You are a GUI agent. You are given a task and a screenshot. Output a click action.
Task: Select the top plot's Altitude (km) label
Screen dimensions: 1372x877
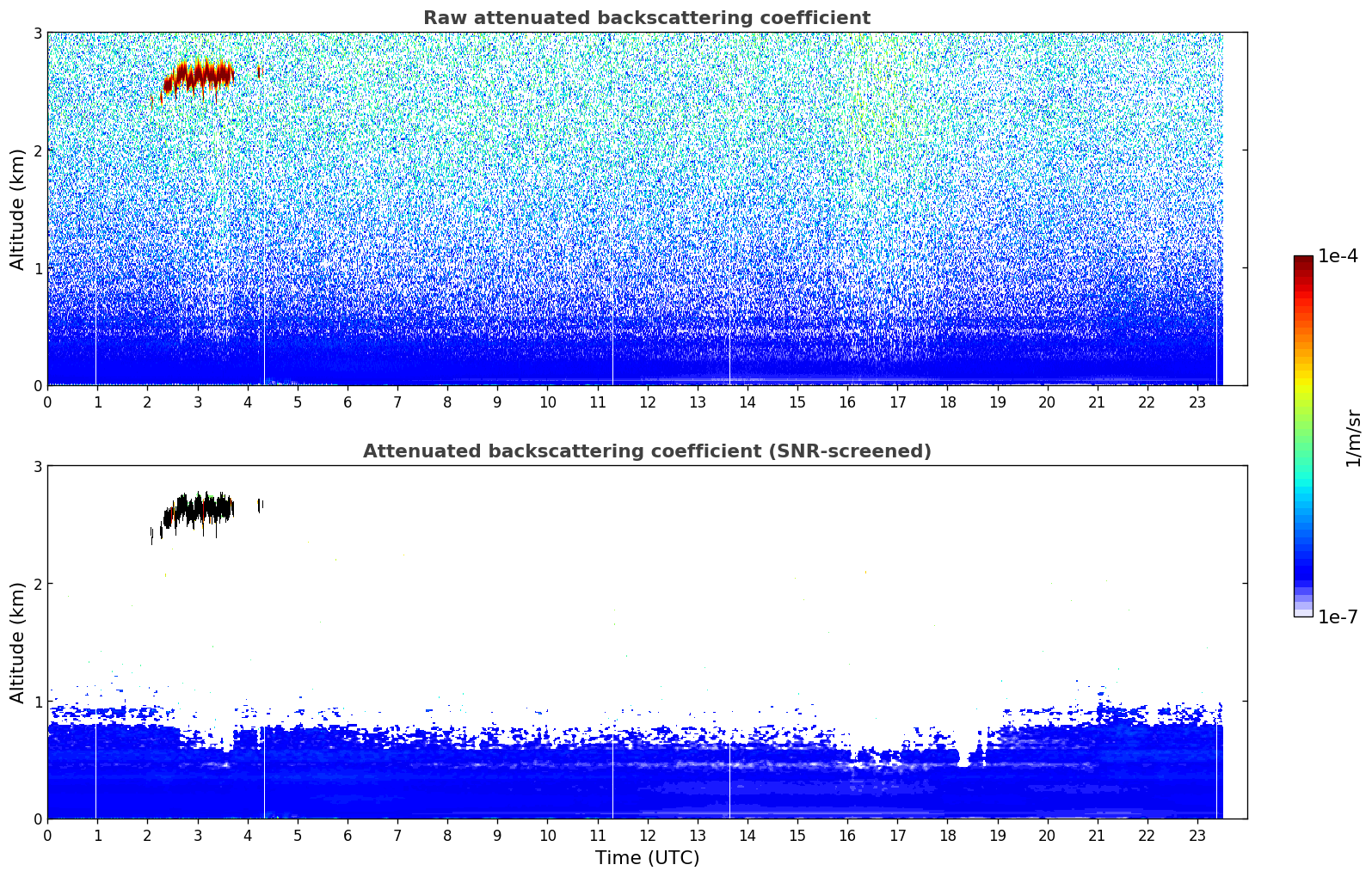17,209
